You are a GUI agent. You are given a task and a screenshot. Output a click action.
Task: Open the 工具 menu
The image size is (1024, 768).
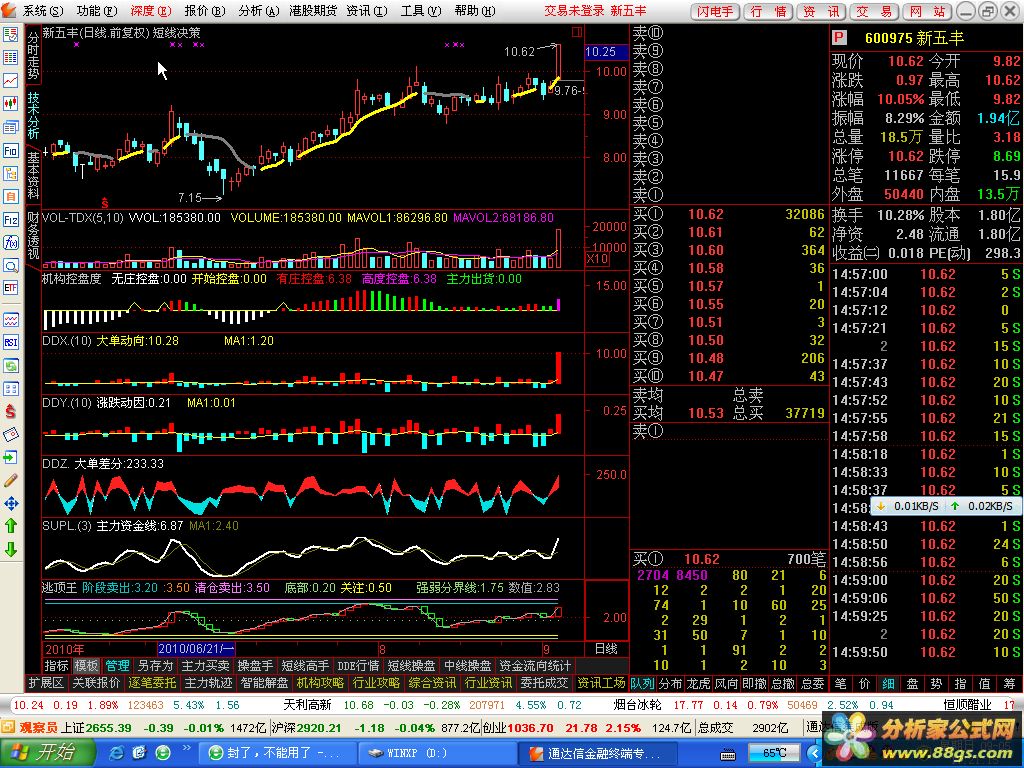[x=421, y=10]
